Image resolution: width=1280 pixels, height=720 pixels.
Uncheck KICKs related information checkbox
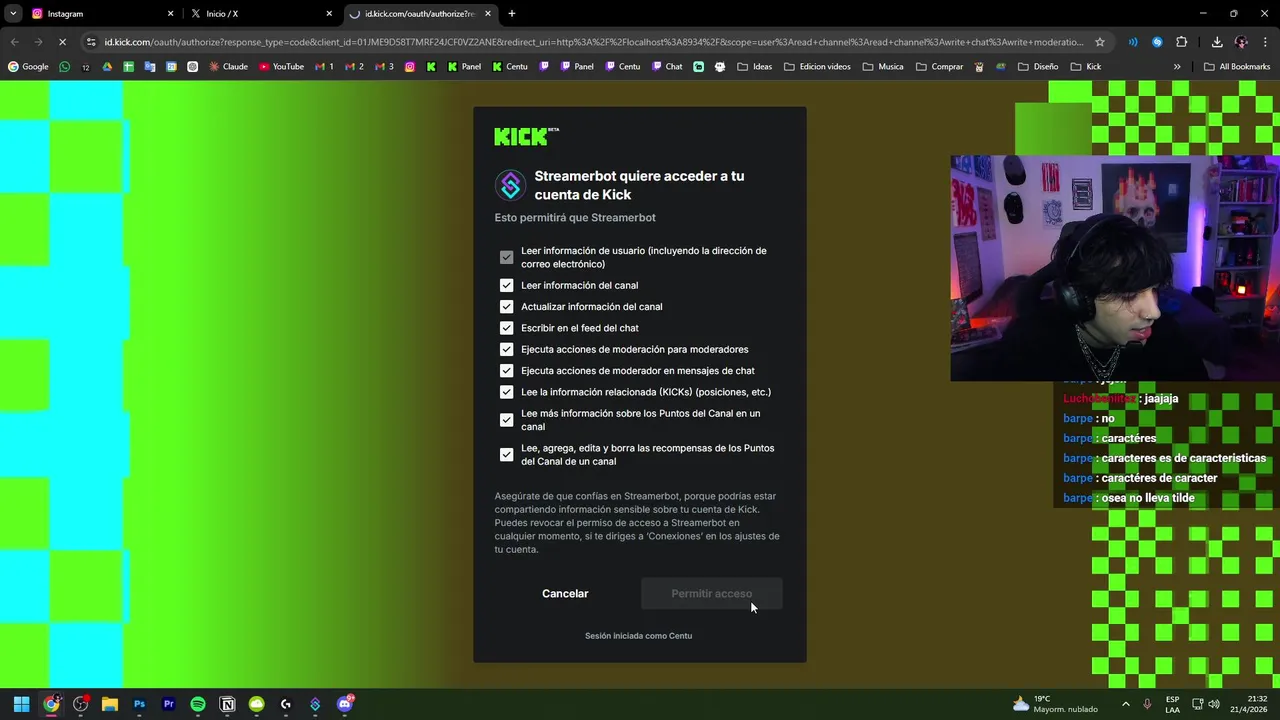click(x=506, y=392)
